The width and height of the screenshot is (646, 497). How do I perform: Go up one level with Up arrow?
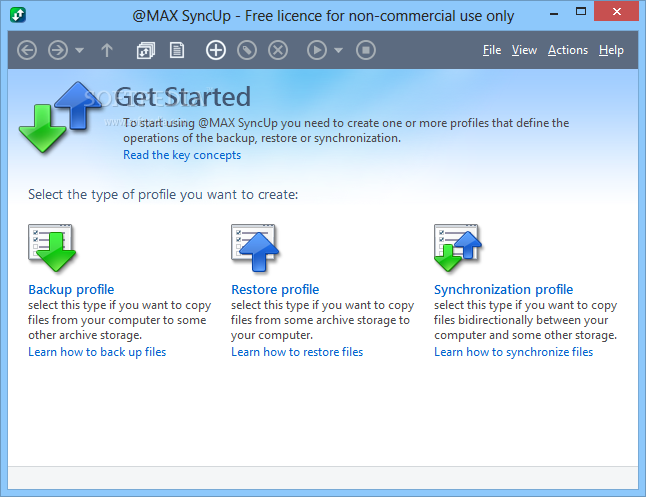(x=107, y=50)
